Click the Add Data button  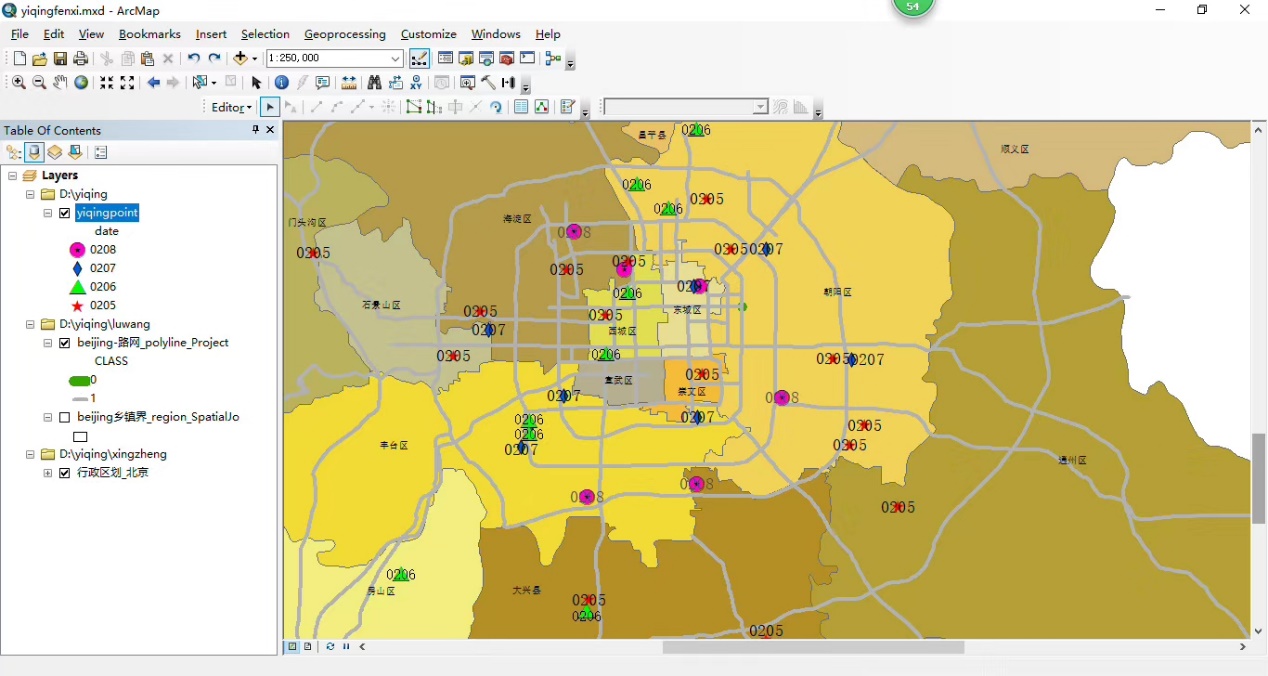[x=241, y=59]
